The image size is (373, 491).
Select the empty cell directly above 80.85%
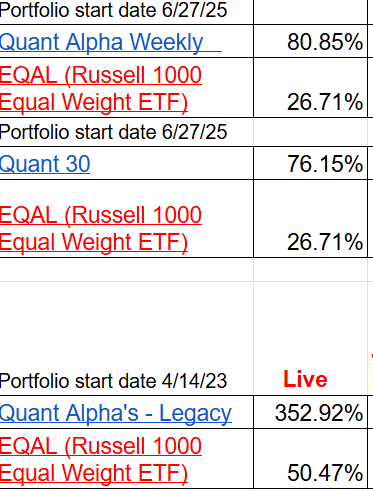tap(310, 12)
